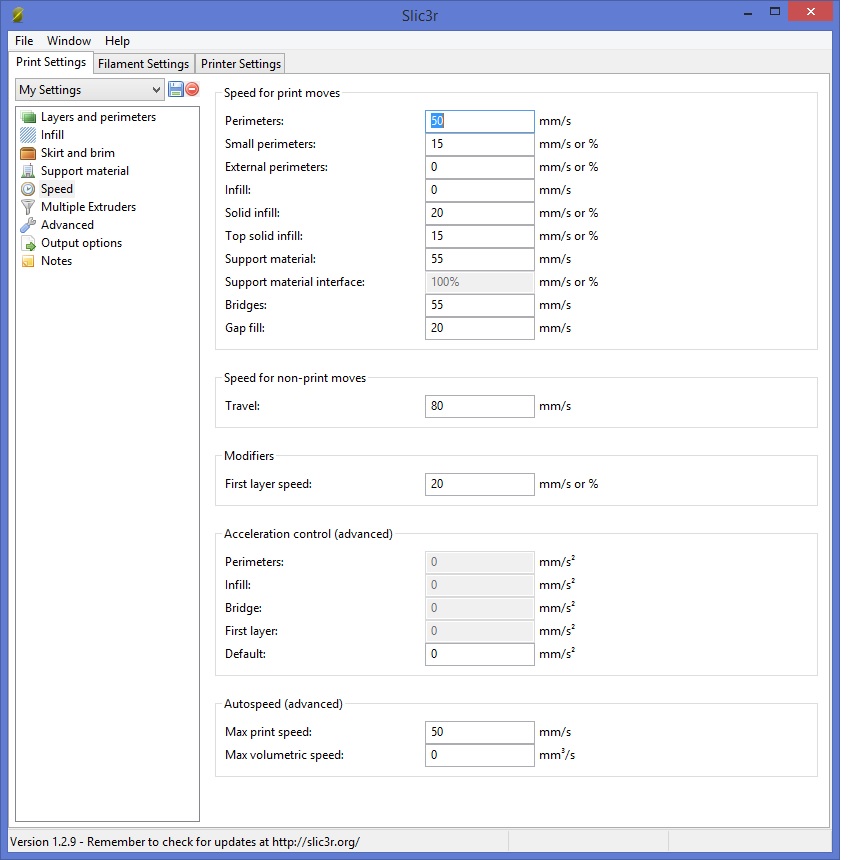Switch to the Printer Settings tab
The width and height of the screenshot is (864, 860).
tap(241, 64)
